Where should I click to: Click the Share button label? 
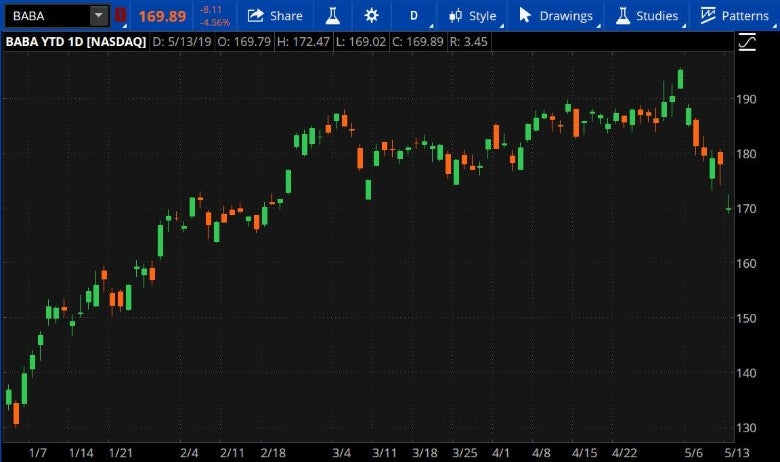point(286,15)
